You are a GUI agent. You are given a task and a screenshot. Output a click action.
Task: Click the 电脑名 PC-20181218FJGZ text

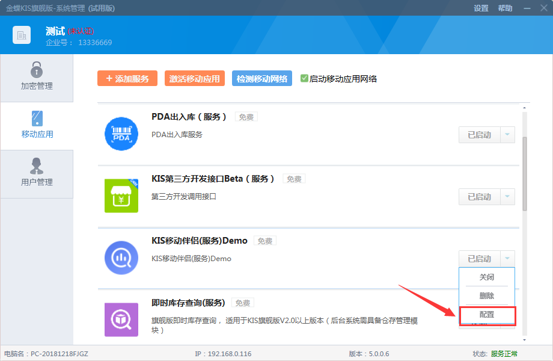click(x=46, y=354)
